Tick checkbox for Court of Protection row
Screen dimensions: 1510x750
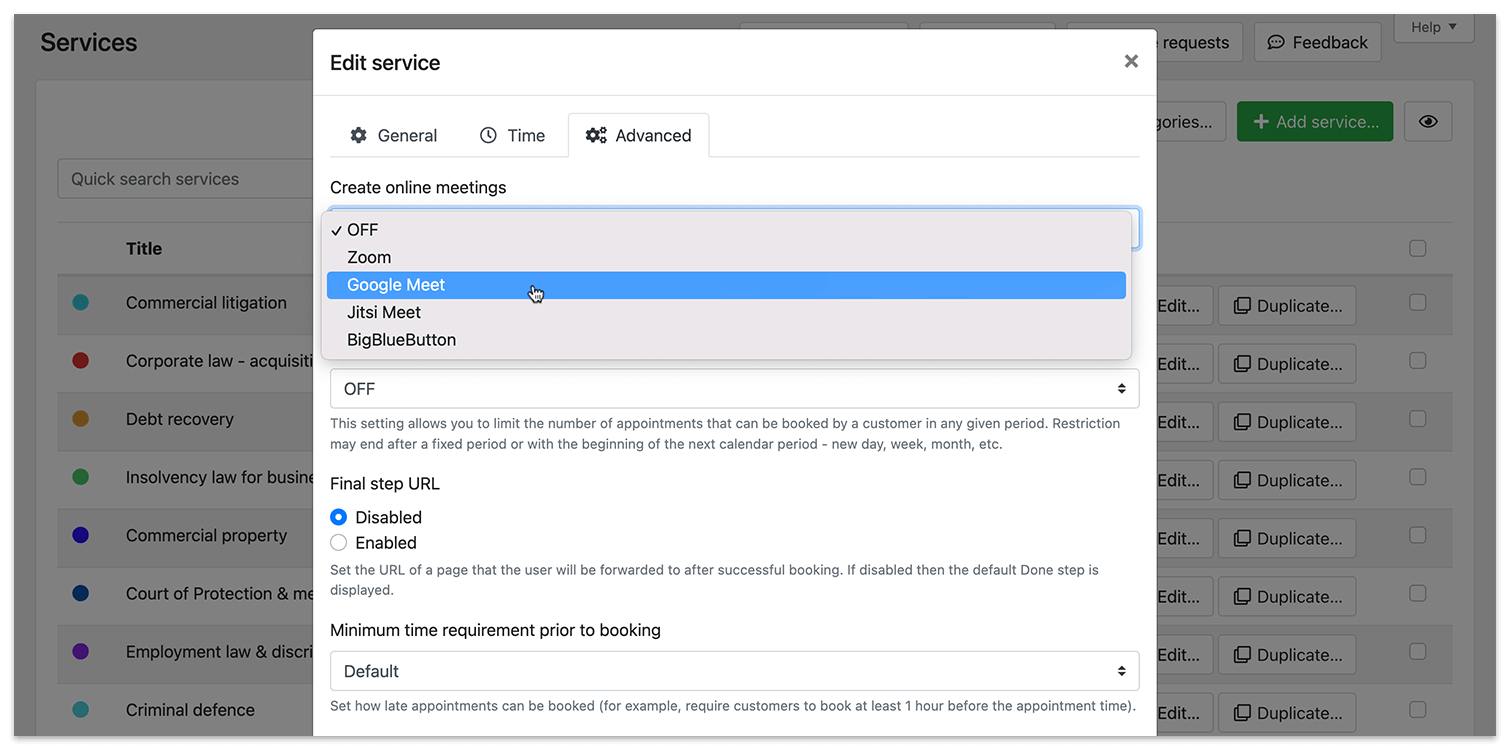coord(1417,593)
